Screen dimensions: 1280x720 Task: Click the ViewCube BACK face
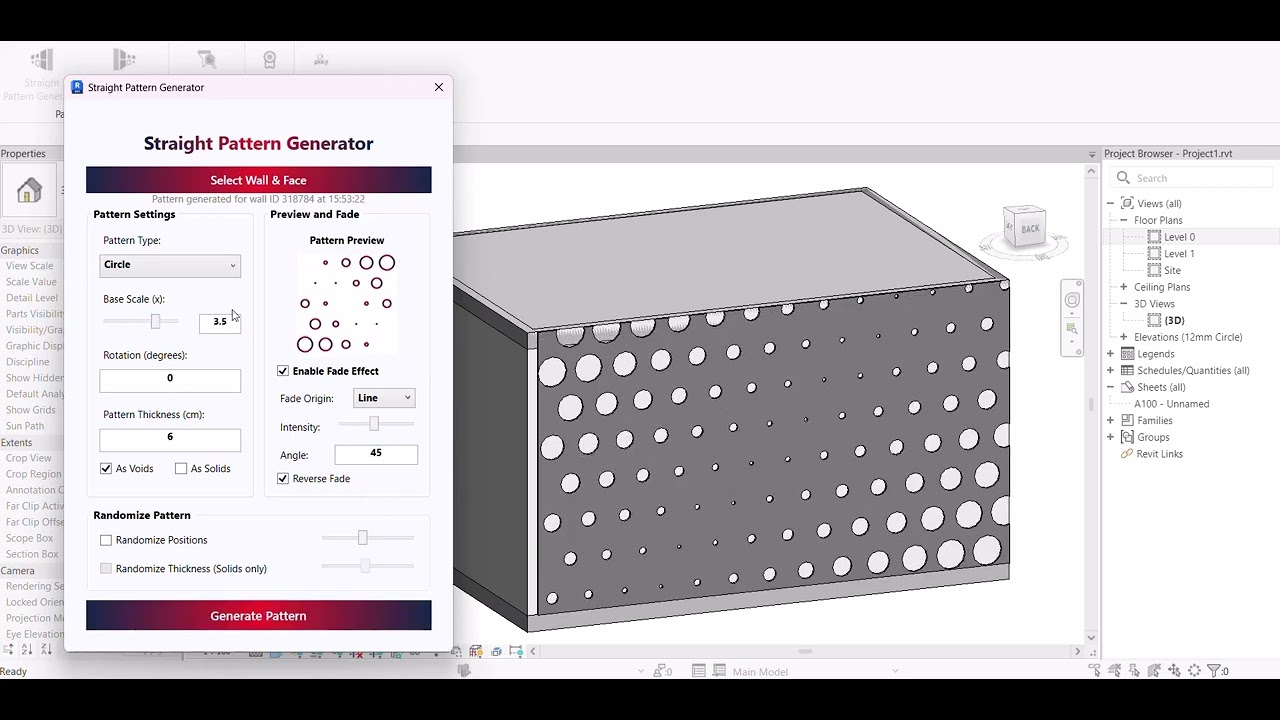(1029, 229)
